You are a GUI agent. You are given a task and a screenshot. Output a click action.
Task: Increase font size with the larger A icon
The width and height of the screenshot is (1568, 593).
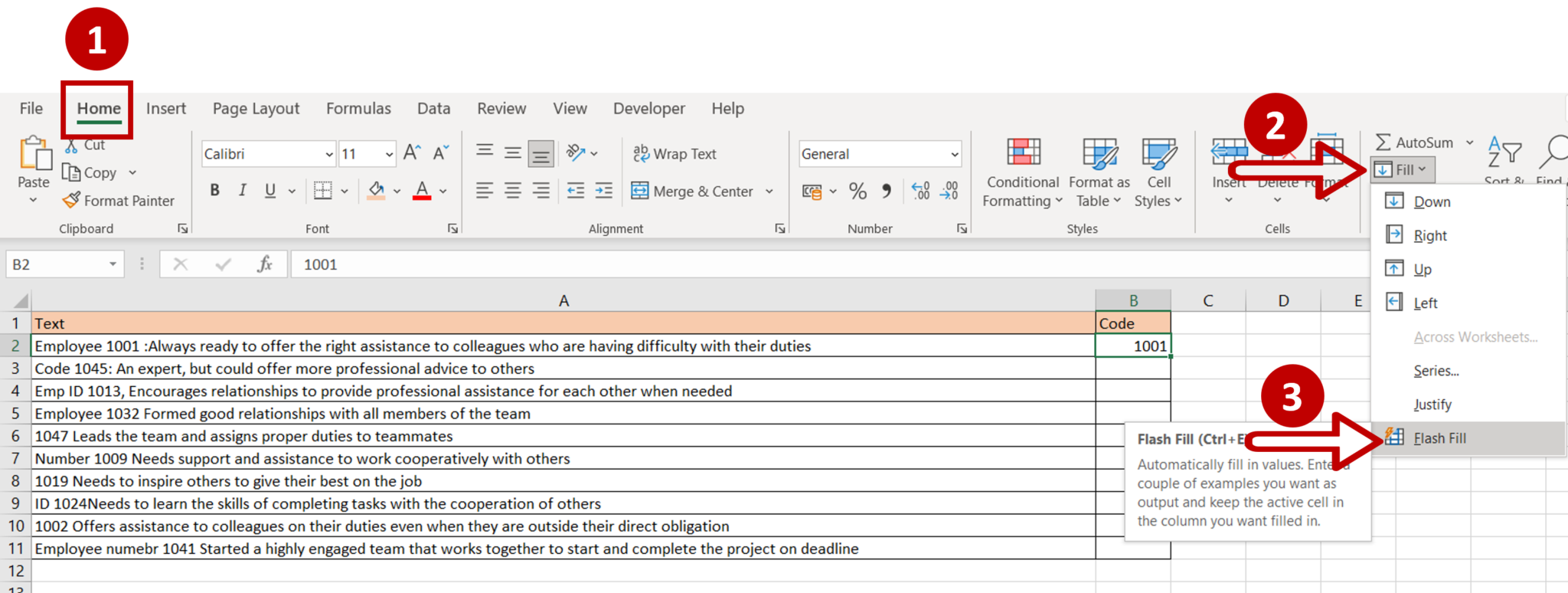tap(412, 153)
